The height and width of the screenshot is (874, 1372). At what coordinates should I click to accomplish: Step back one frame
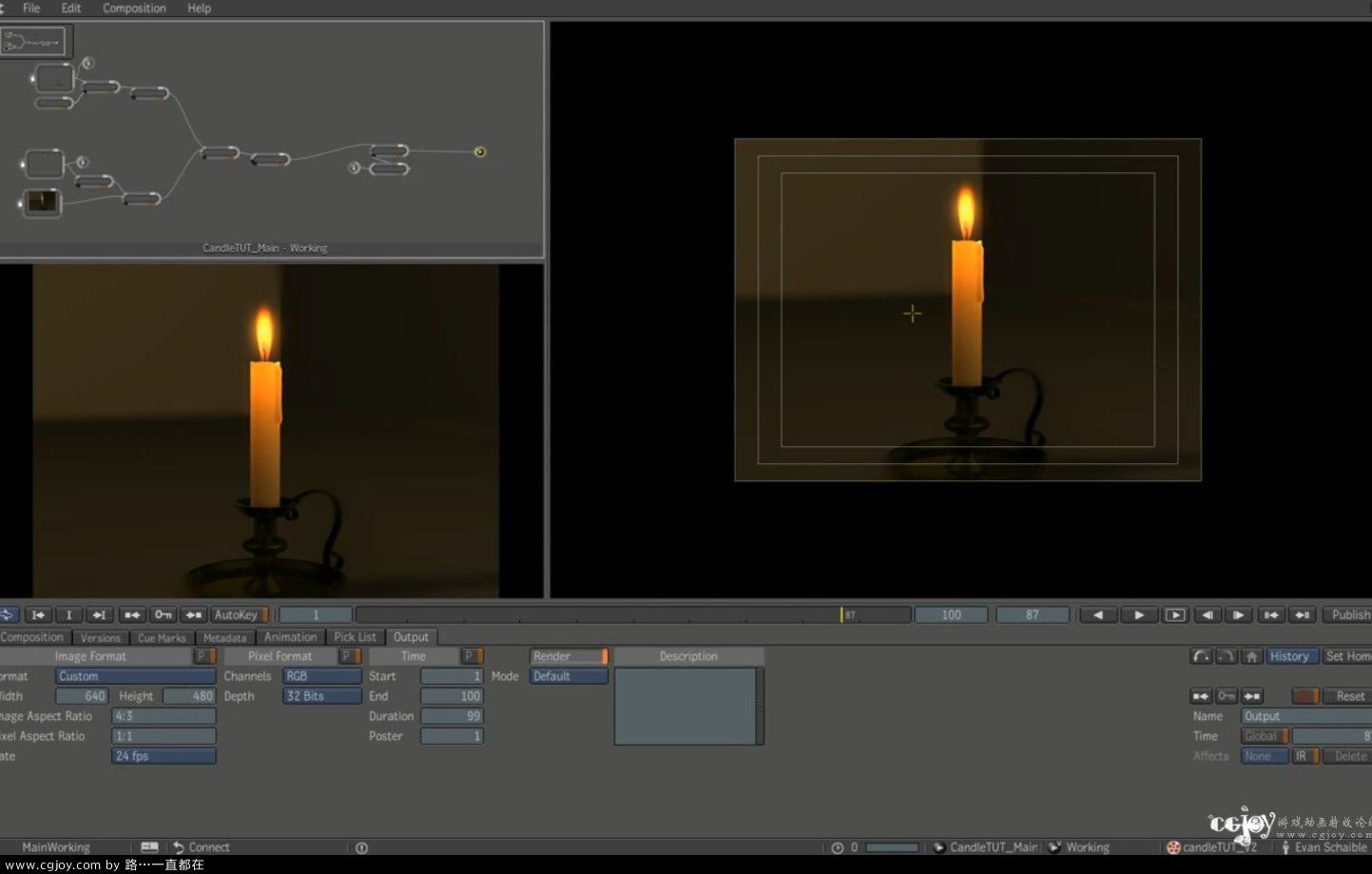[1208, 615]
